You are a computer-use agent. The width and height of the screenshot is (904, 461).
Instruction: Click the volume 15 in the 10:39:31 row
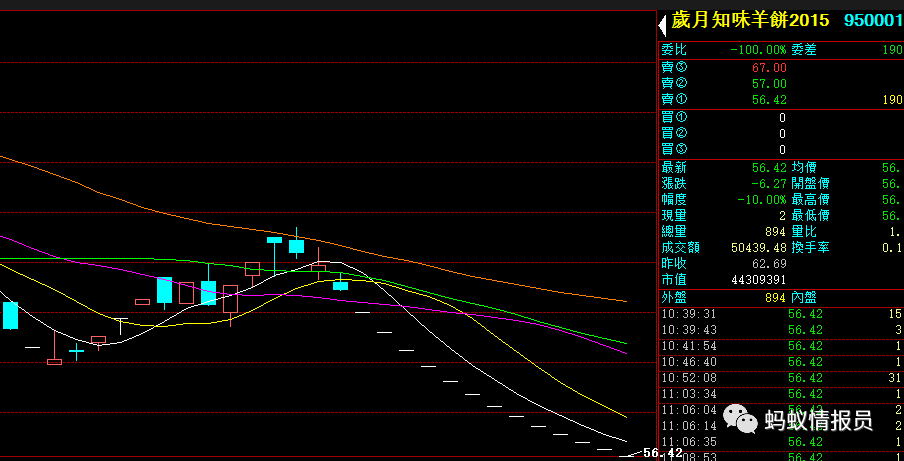pos(895,315)
